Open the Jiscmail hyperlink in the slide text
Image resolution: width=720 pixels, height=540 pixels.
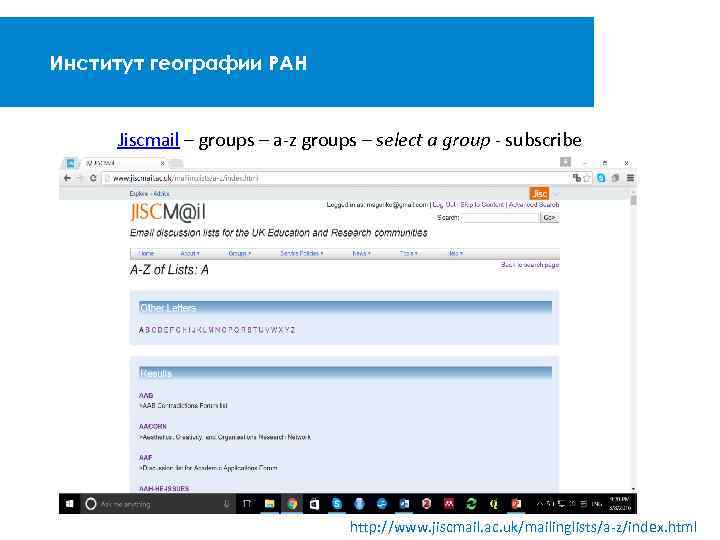tap(148, 140)
